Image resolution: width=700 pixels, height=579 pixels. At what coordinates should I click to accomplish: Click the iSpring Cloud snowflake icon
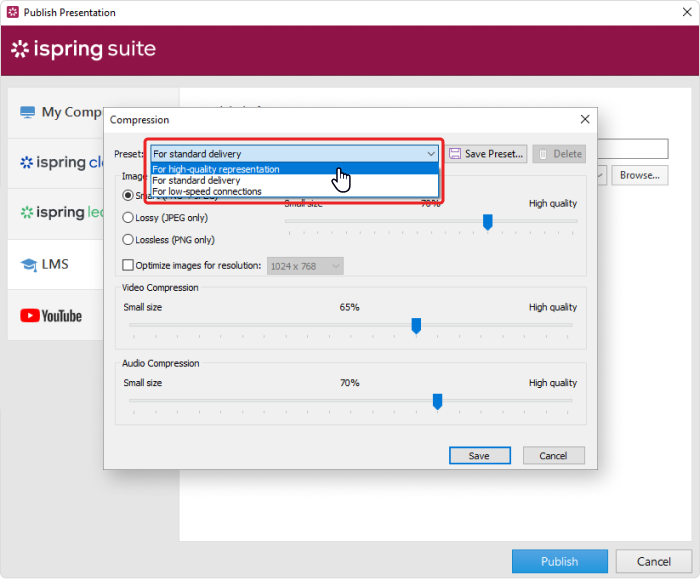click(x=27, y=162)
